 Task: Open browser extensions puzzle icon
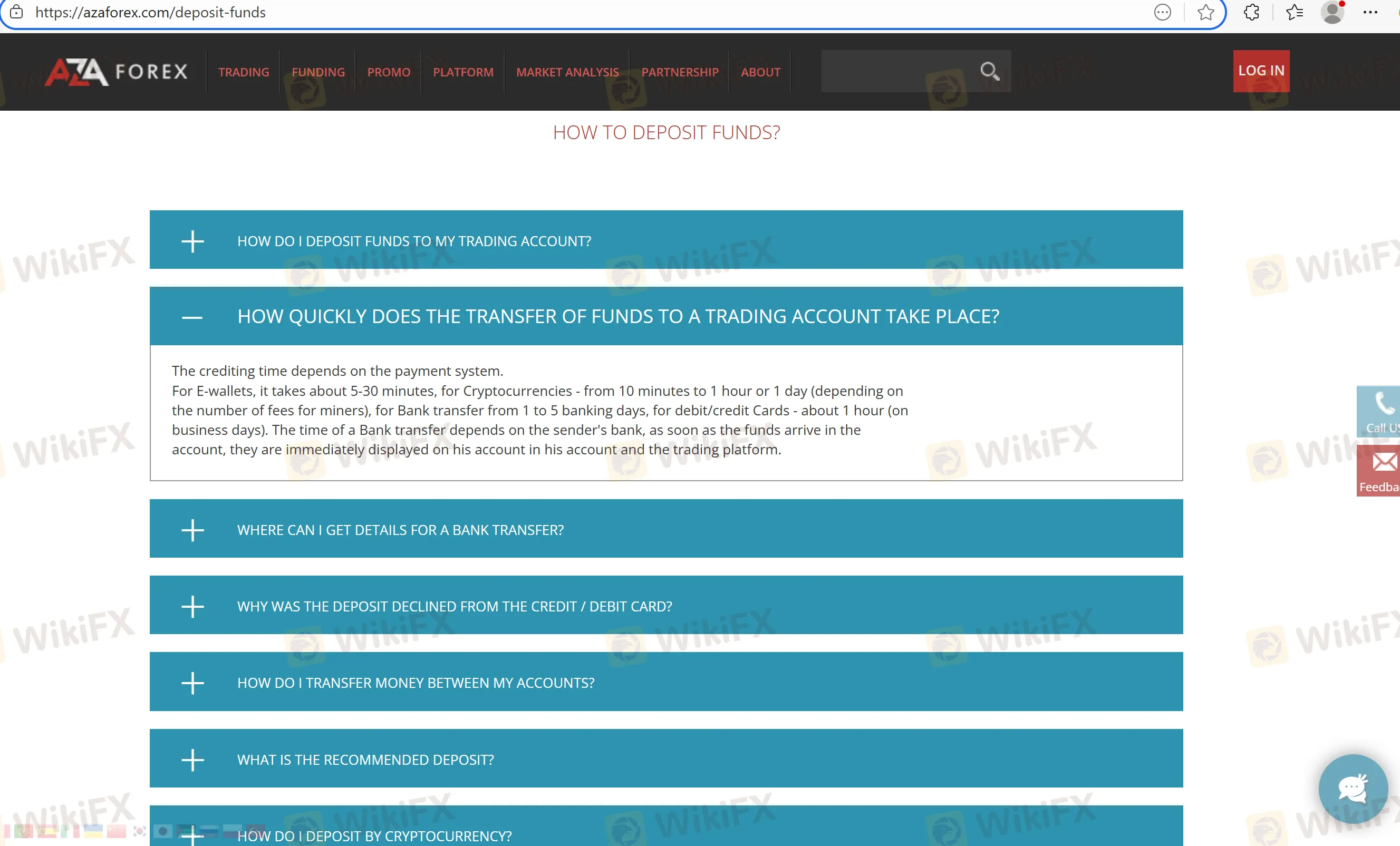point(1251,13)
